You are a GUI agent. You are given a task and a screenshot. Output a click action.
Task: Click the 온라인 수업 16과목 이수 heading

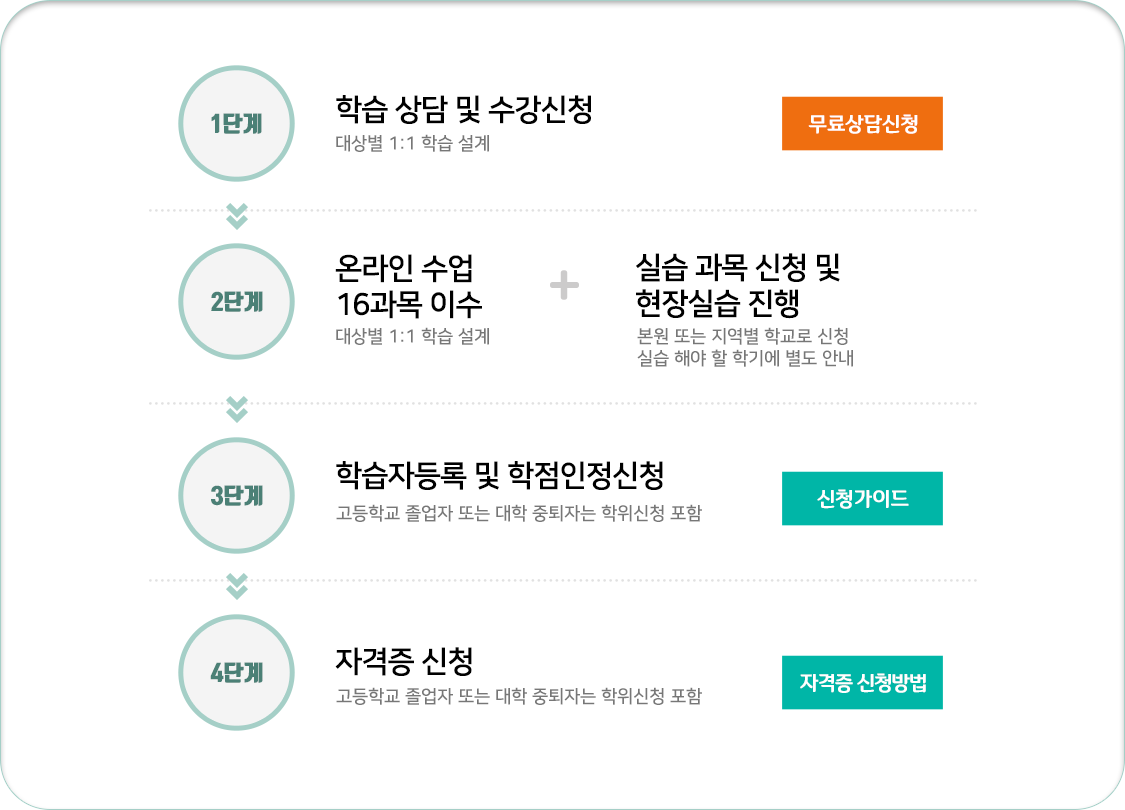408,286
